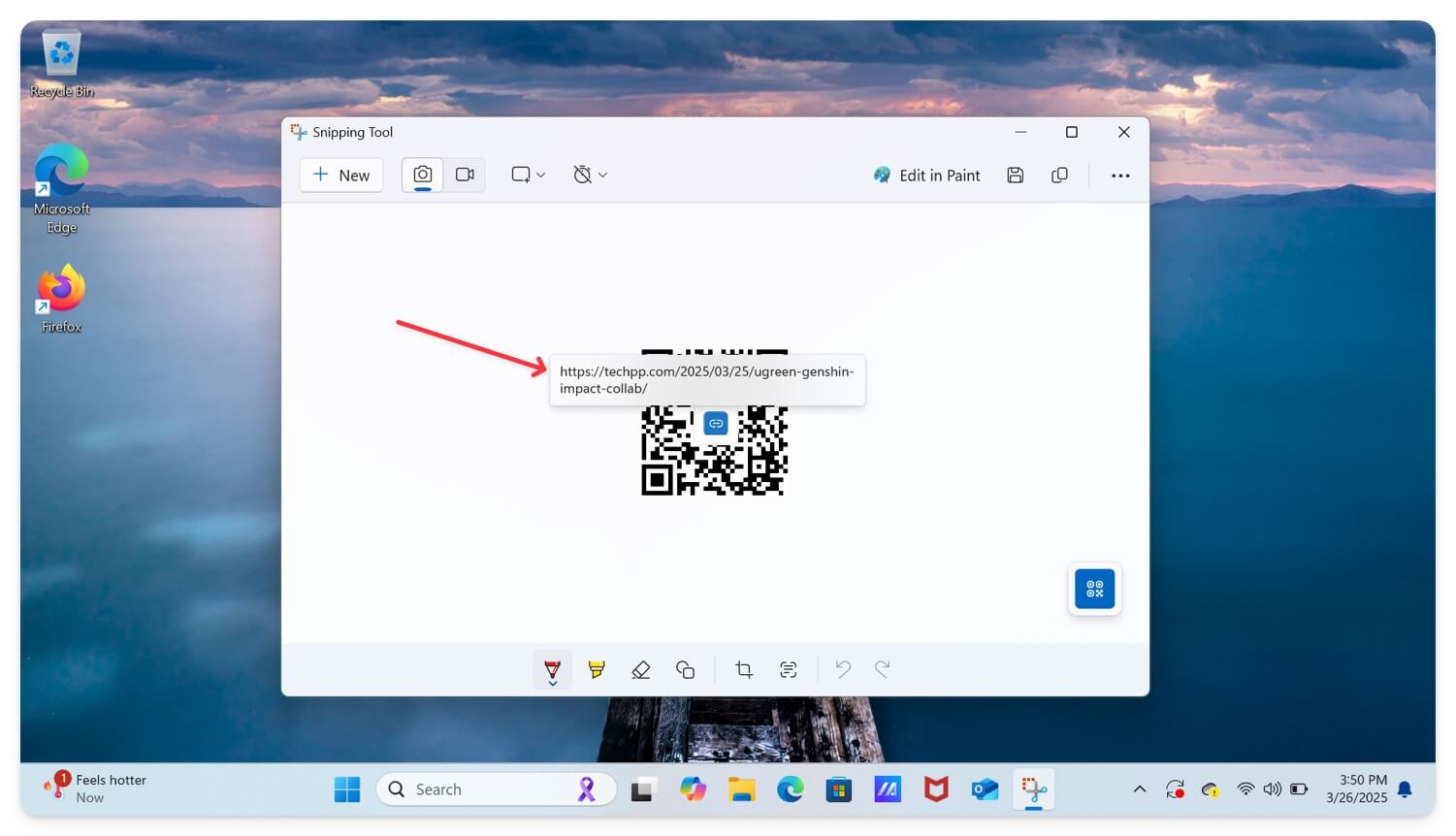The width and height of the screenshot is (1456, 836).
Task: Crop the captured screenshot
Action: 744,669
